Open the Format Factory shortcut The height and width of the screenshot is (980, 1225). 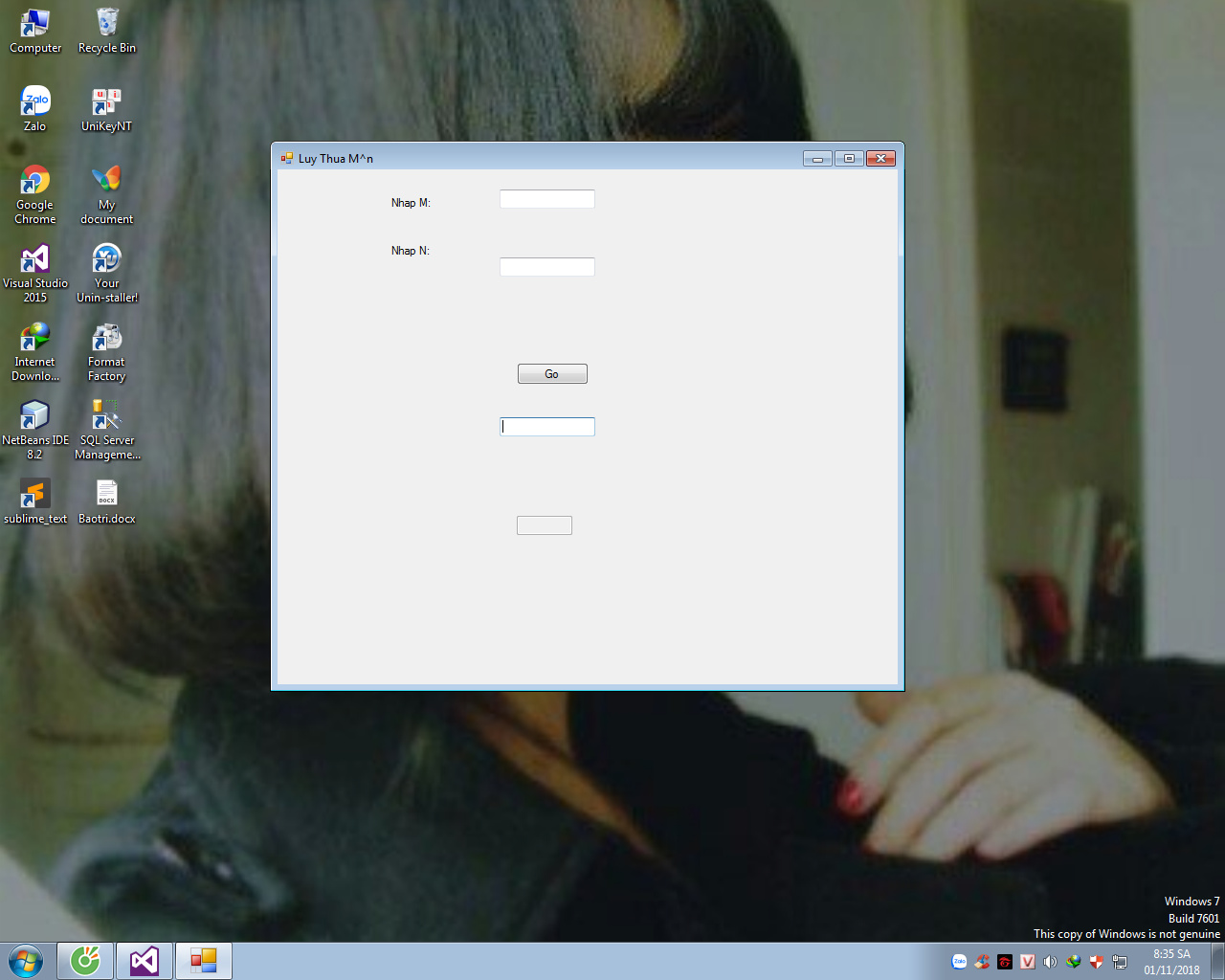point(106,339)
